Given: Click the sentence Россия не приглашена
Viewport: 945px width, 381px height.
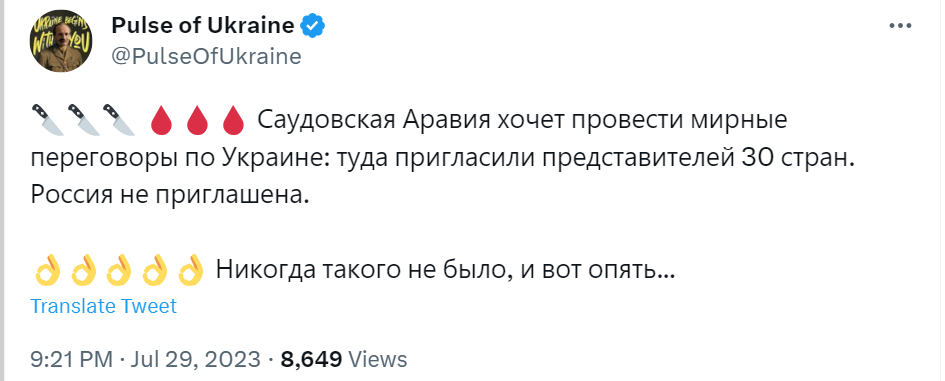Looking at the screenshot, I should [170, 195].
